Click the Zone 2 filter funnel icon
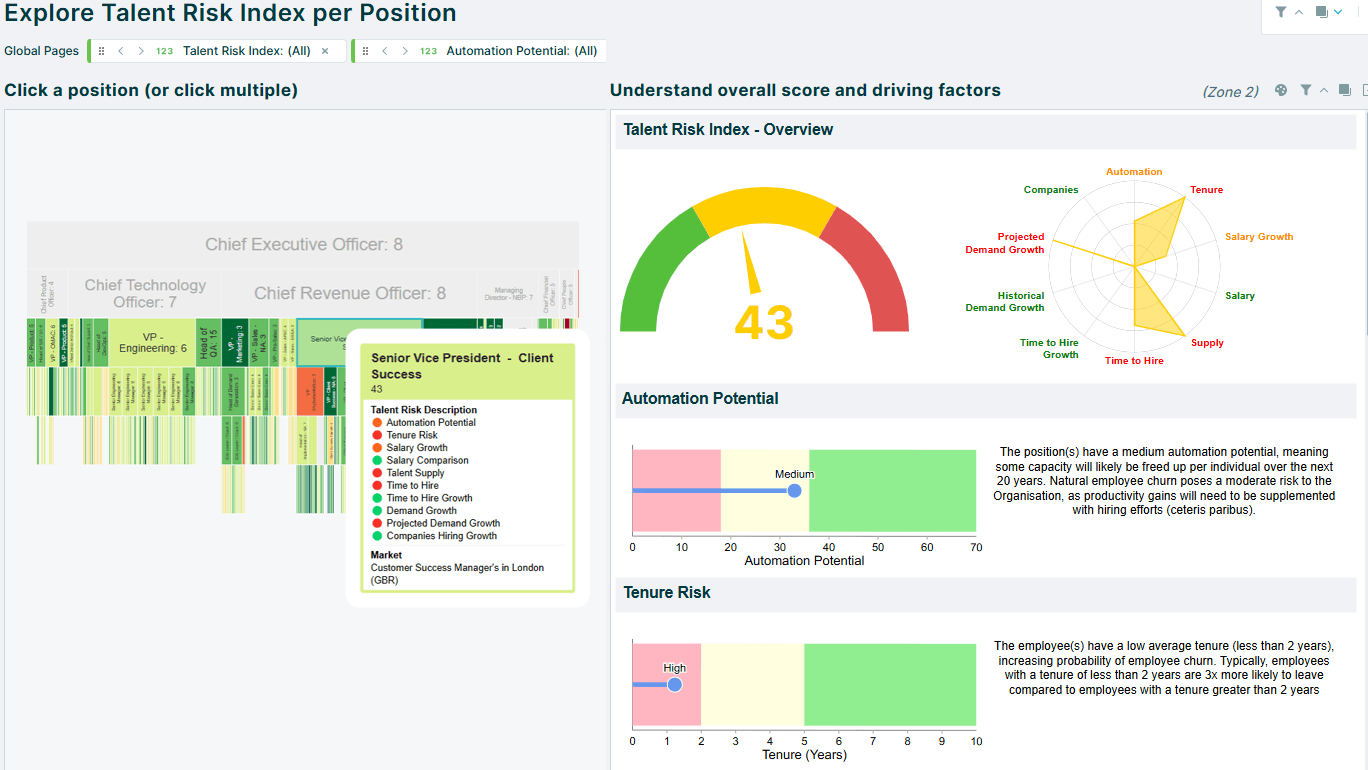The image size is (1368, 770). [x=1305, y=90]
